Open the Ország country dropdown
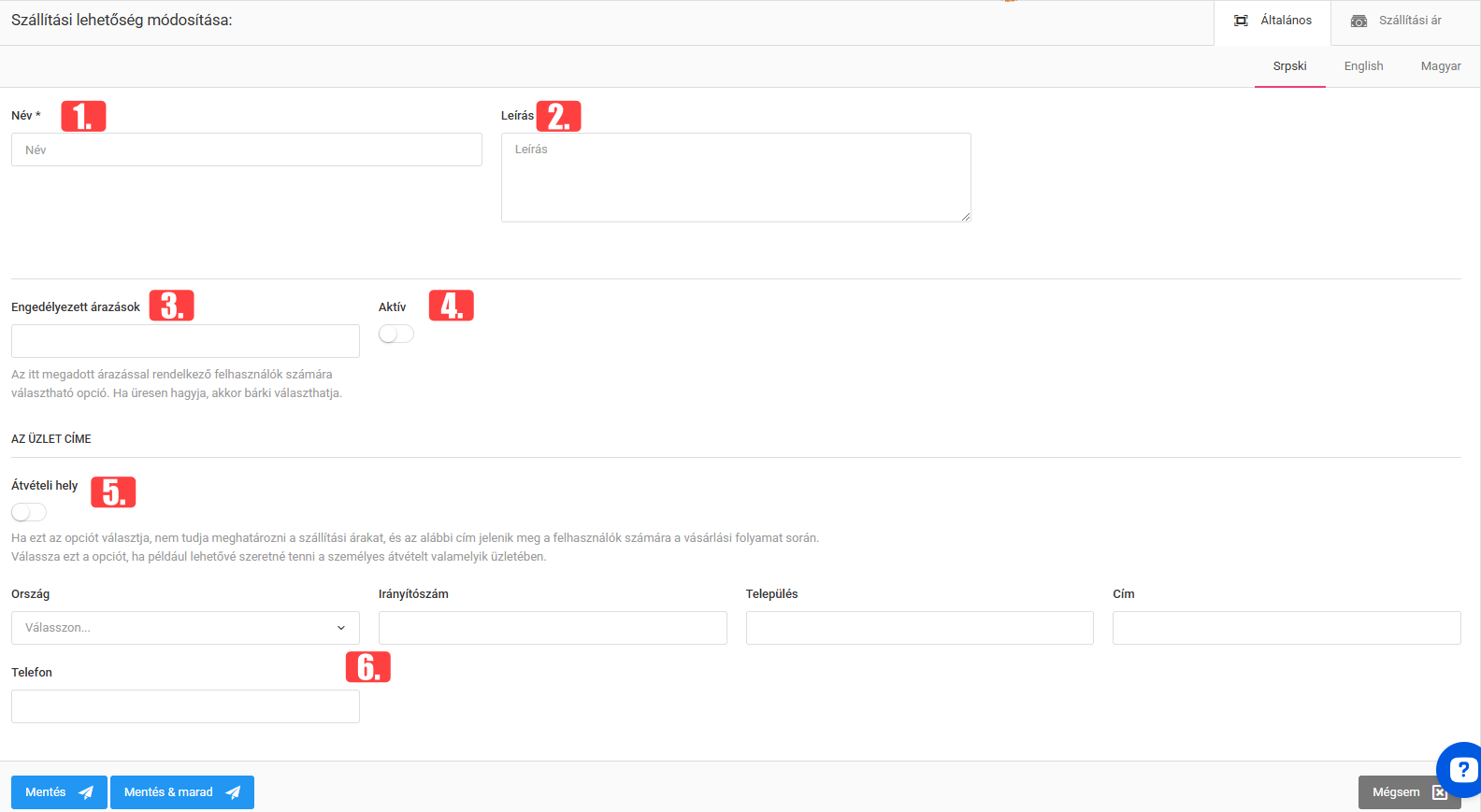Screen dimensions: 1481x812 coord(185,628)
